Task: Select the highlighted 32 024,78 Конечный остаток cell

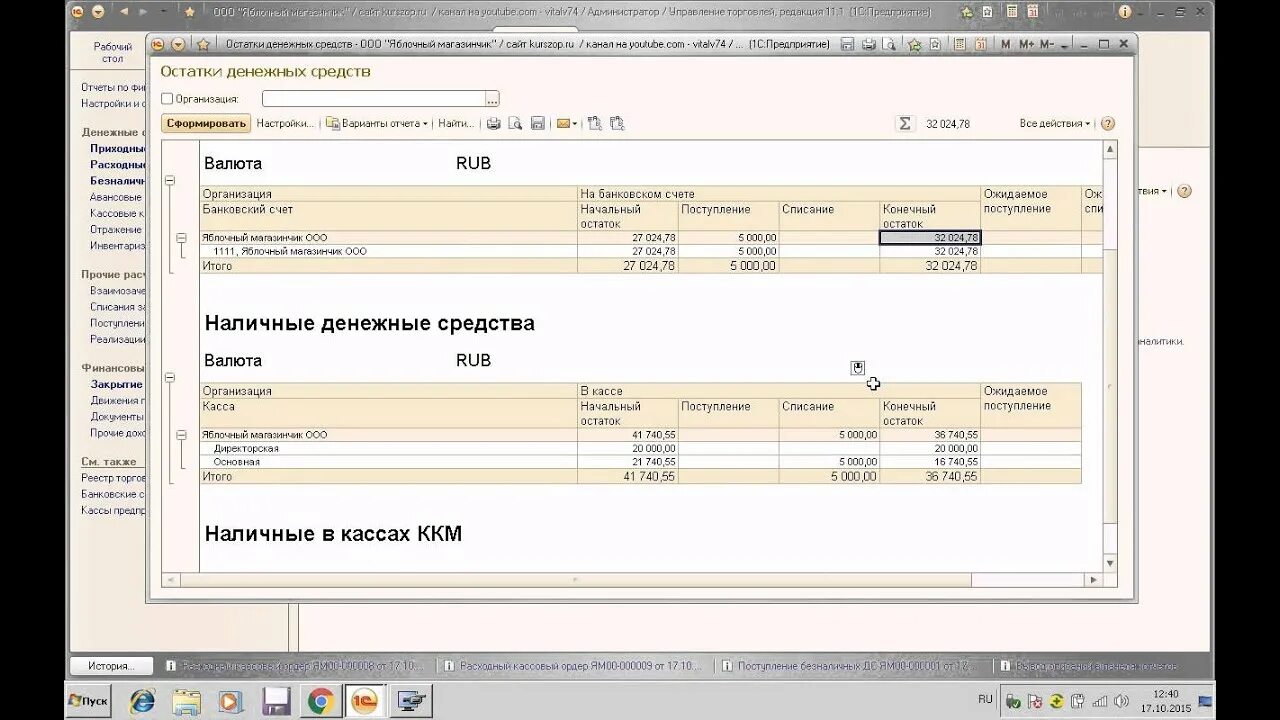Action: [x=930, y=238]
